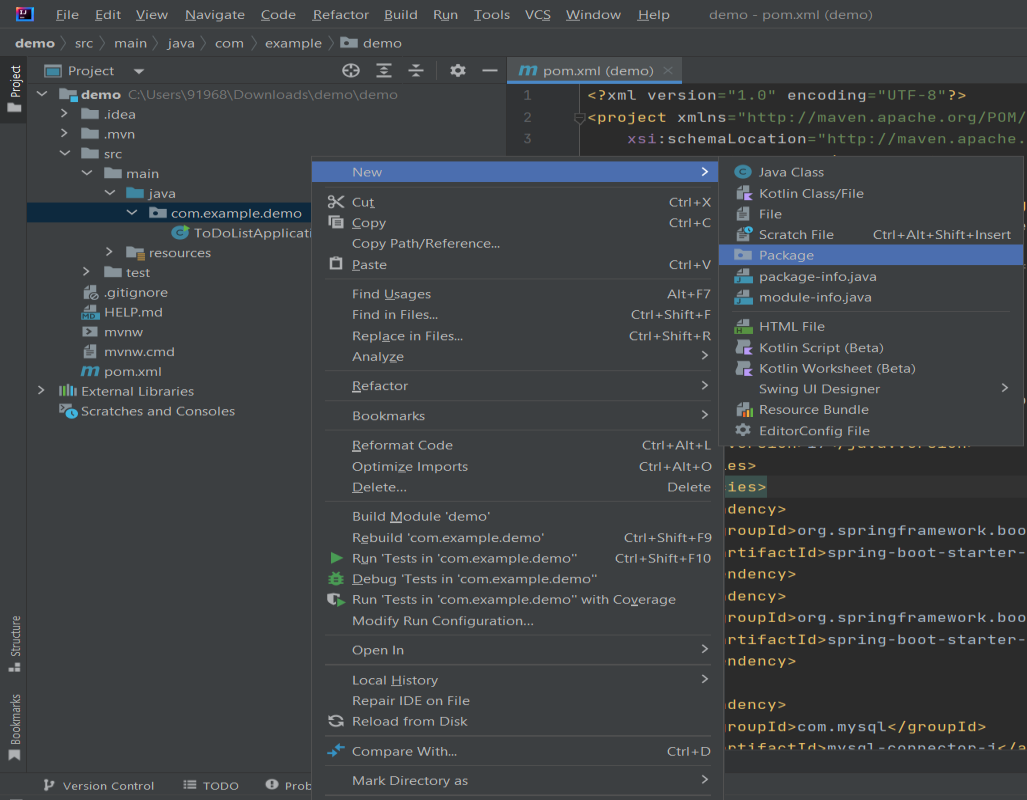Choose Resource Bundle from New submenu
1027x800 pixels.
870,410
